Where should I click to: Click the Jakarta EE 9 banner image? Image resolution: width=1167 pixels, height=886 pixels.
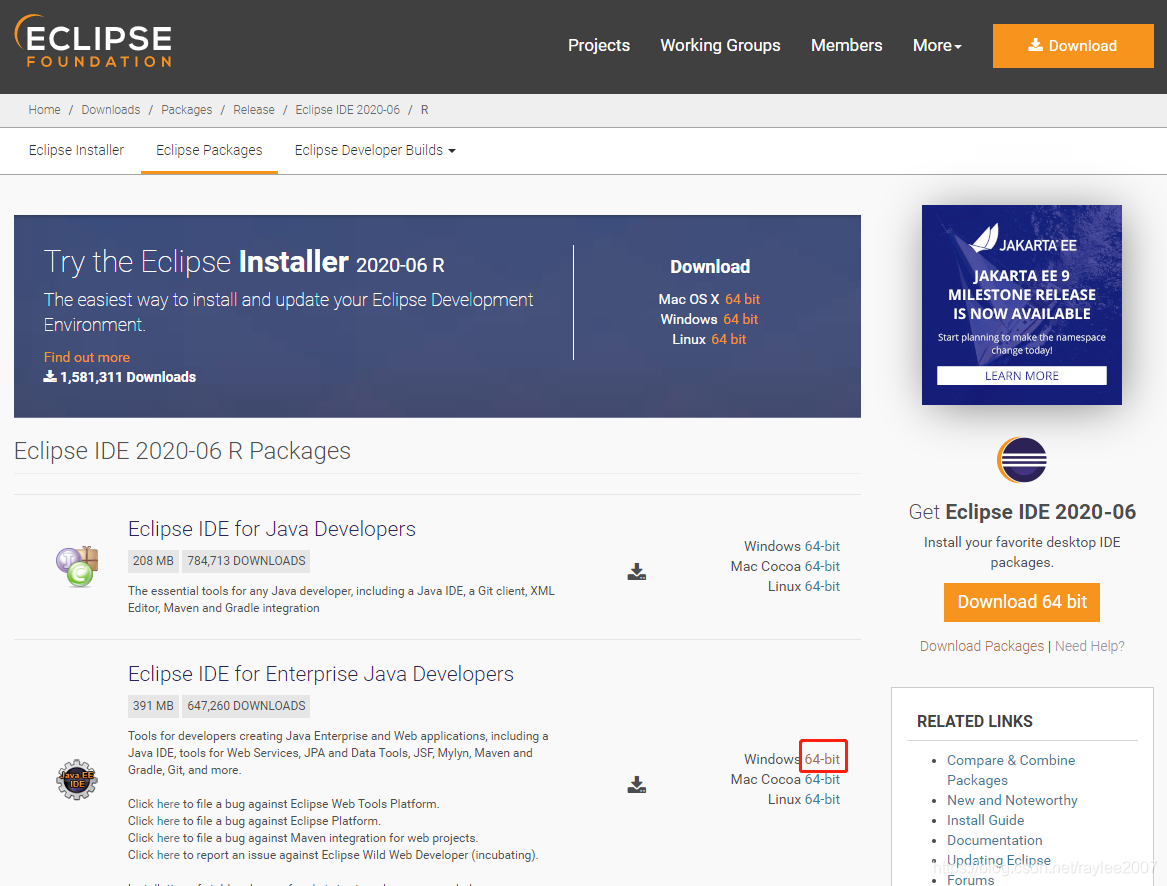point(1021,305)
